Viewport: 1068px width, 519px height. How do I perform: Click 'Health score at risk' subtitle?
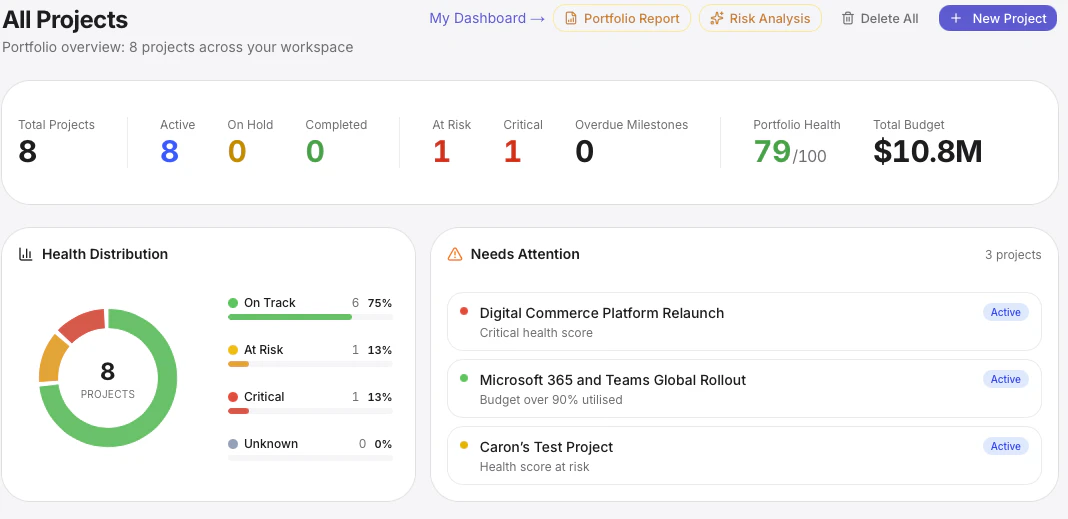535,467
